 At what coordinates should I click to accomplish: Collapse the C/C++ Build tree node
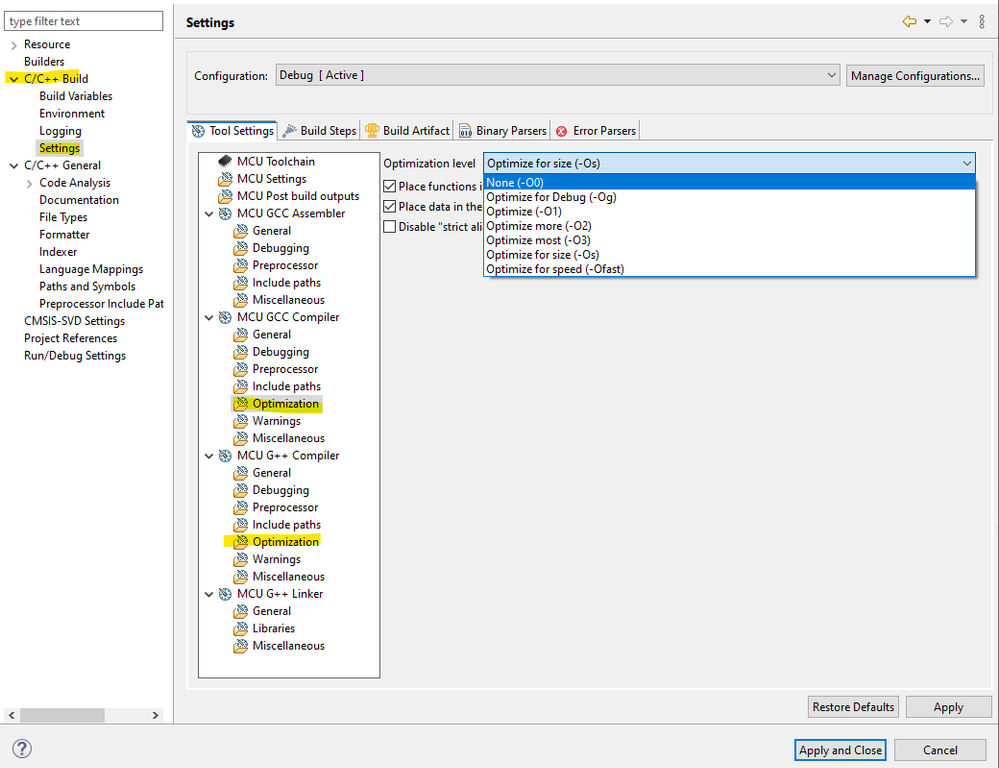(x=13, y=79)
